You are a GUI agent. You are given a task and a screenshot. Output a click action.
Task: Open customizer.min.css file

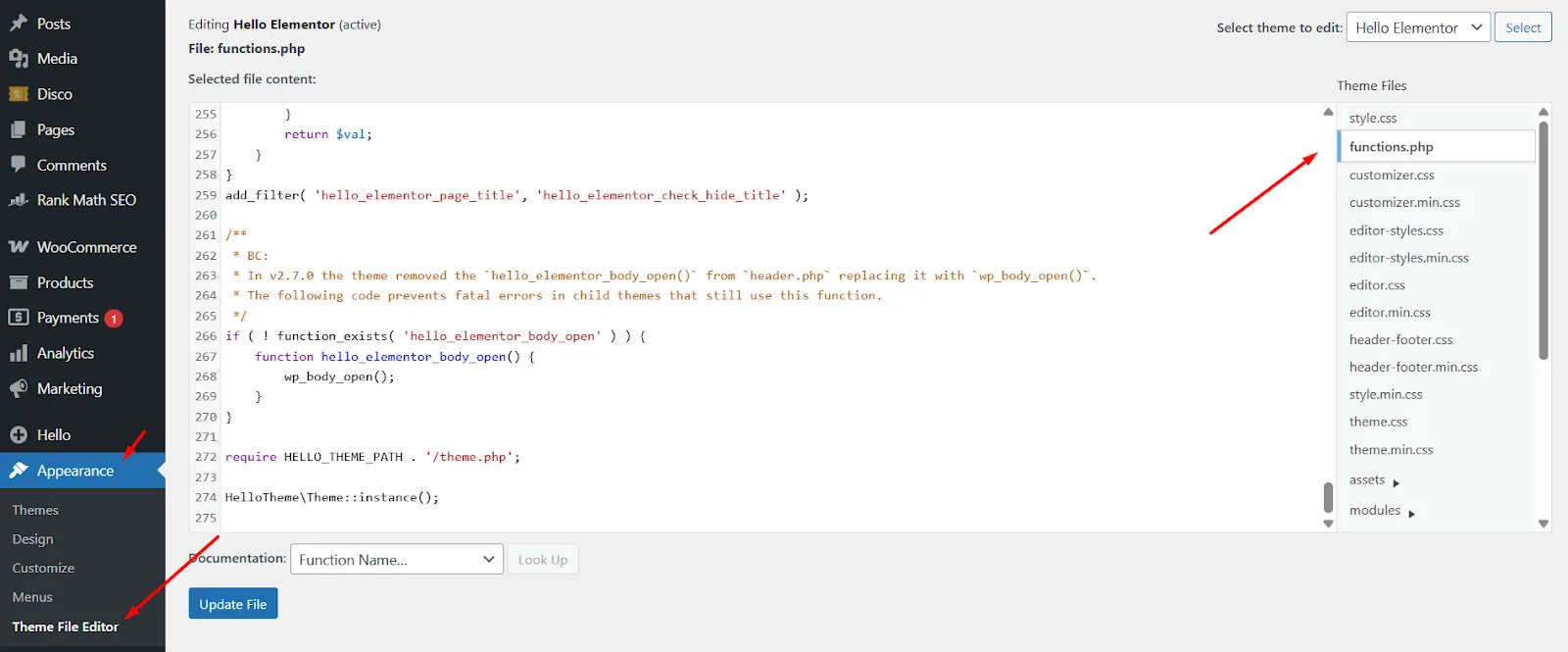coord(1404,203)
